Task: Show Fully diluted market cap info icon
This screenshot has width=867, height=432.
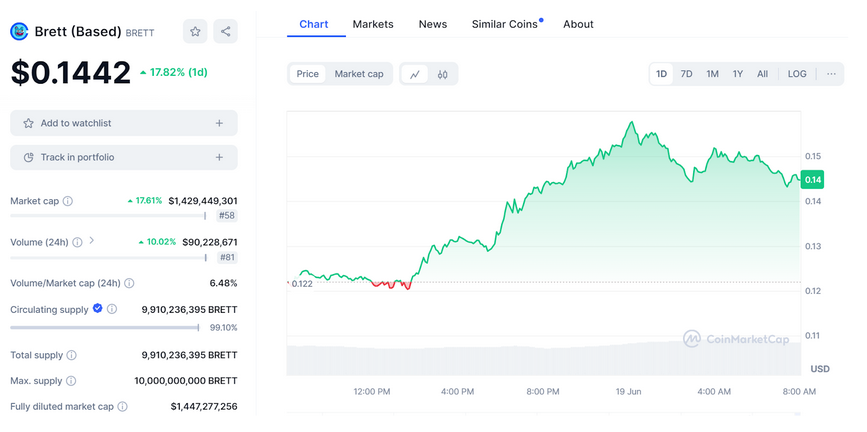Action: [123, 407]
